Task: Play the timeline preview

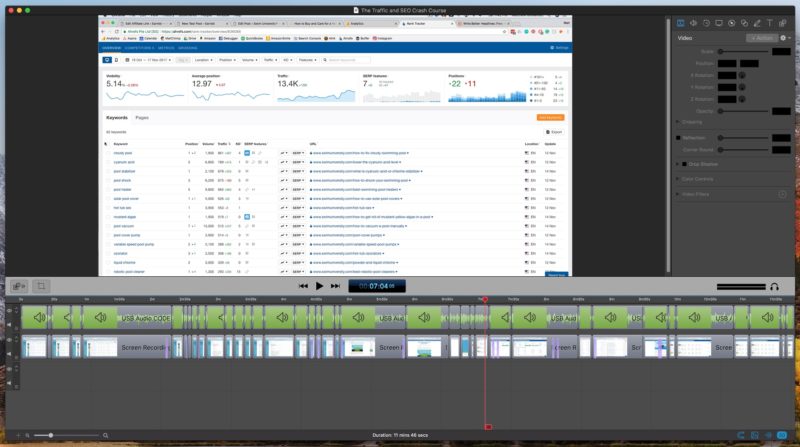Action: 319,286
